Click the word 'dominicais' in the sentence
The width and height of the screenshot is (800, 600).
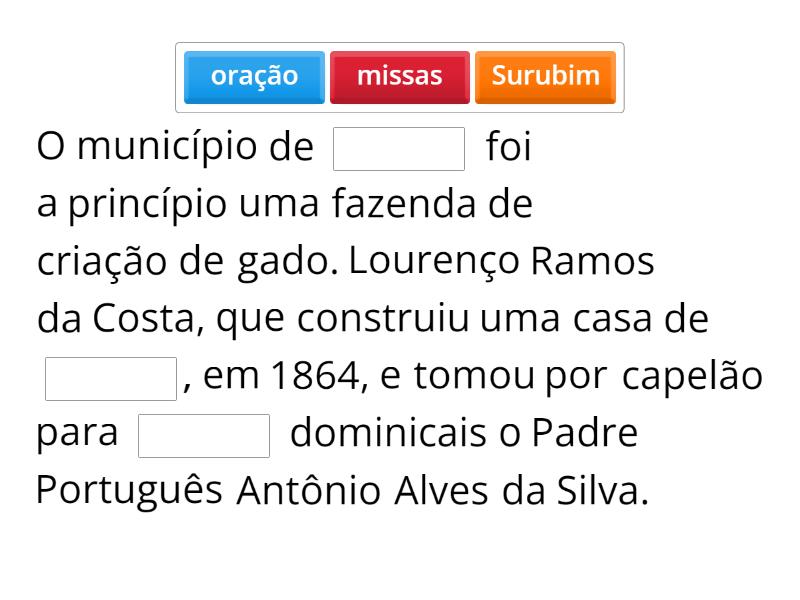(388, 435)
